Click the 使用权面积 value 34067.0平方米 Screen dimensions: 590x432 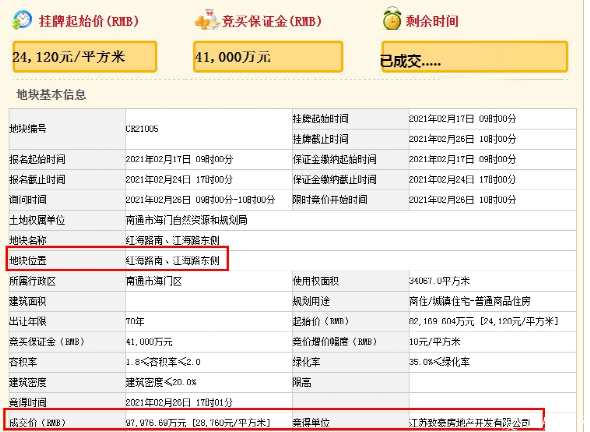click(439, 281)
